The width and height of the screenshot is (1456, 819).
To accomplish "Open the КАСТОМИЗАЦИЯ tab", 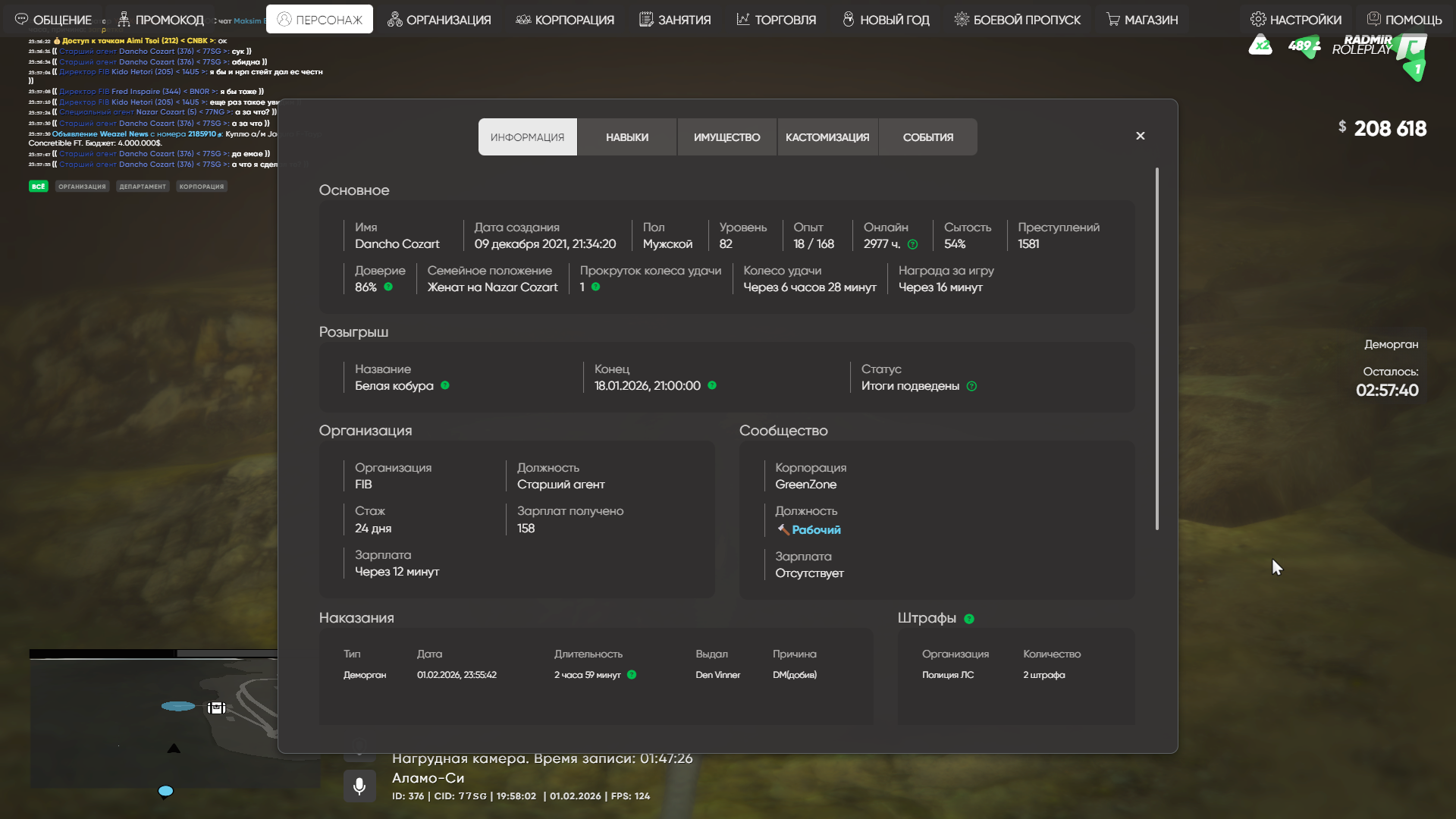I will (827, 137).
